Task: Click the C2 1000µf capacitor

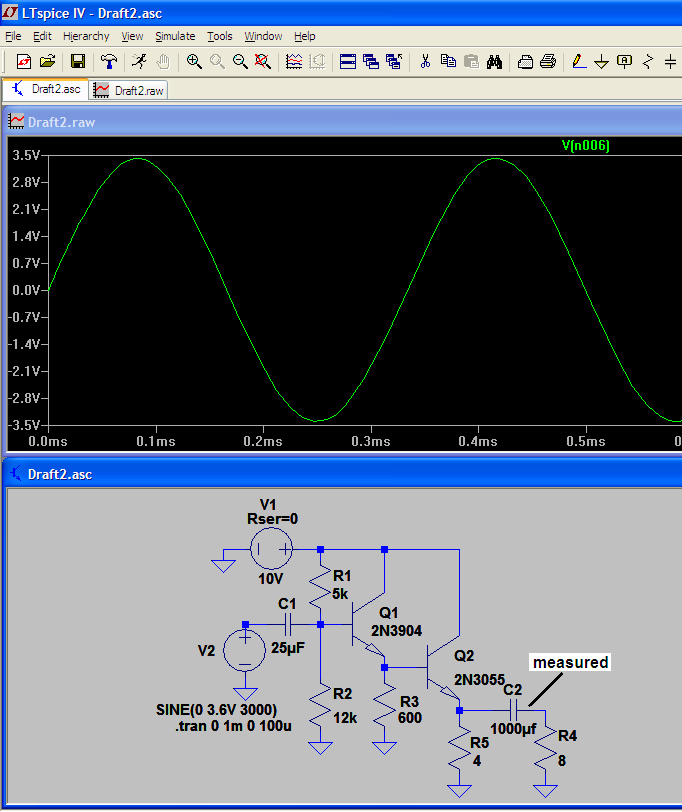Action: (x=513, y=710)
